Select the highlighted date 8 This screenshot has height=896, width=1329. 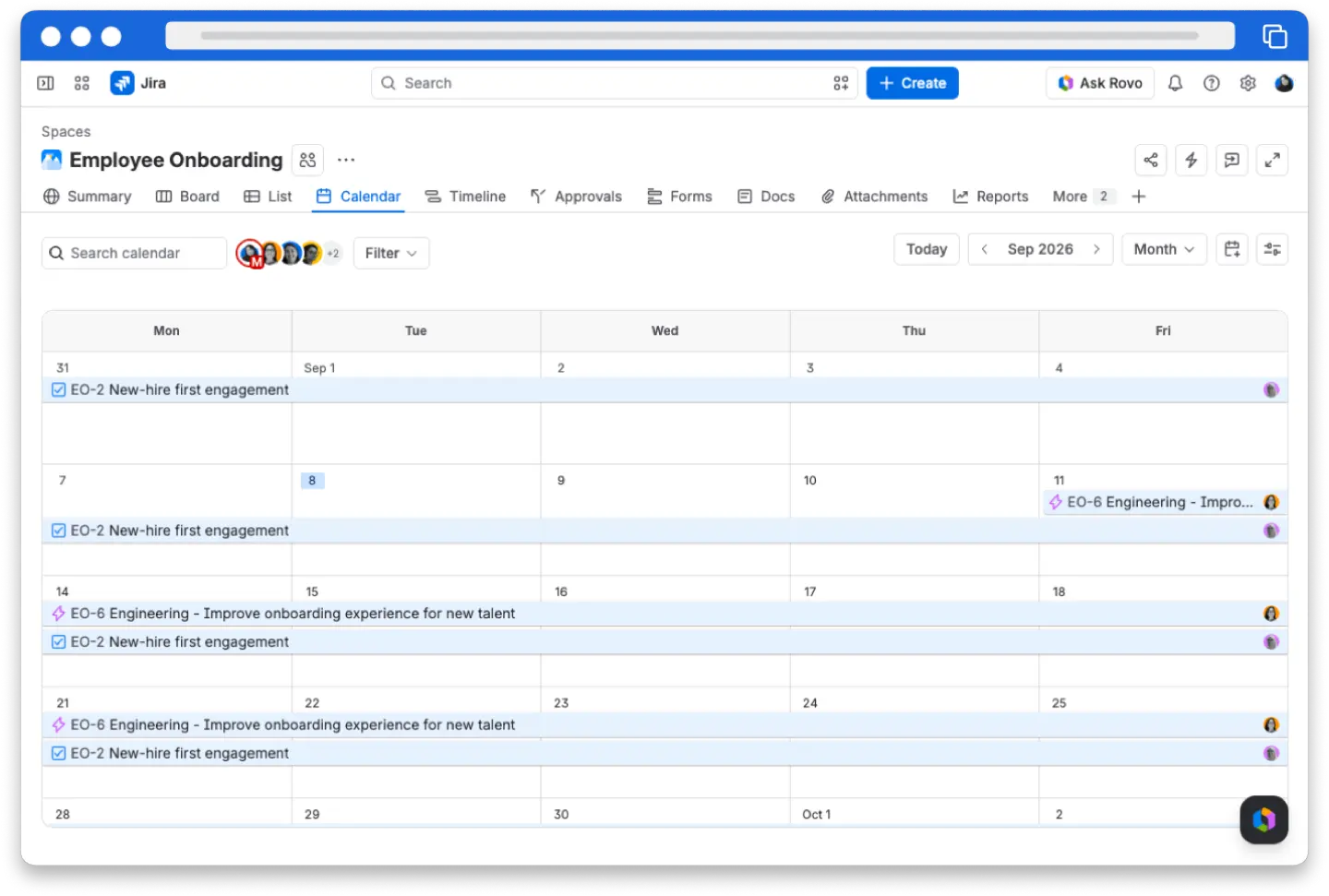pyautogui.click(x=312, y=481)
